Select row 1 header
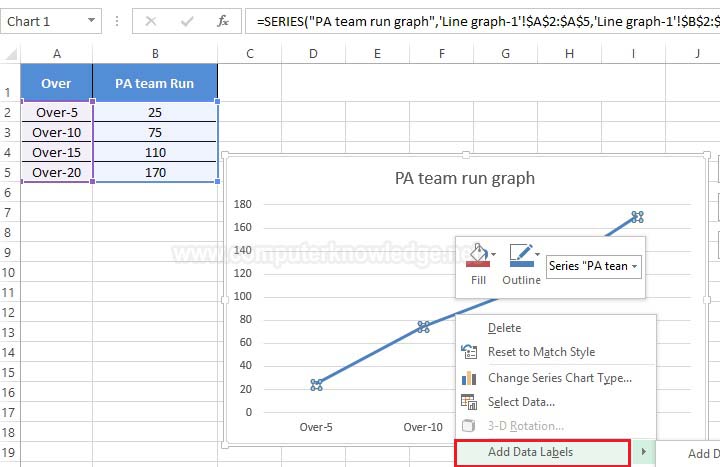Screen dimensions: 720x467 point(10,83)
